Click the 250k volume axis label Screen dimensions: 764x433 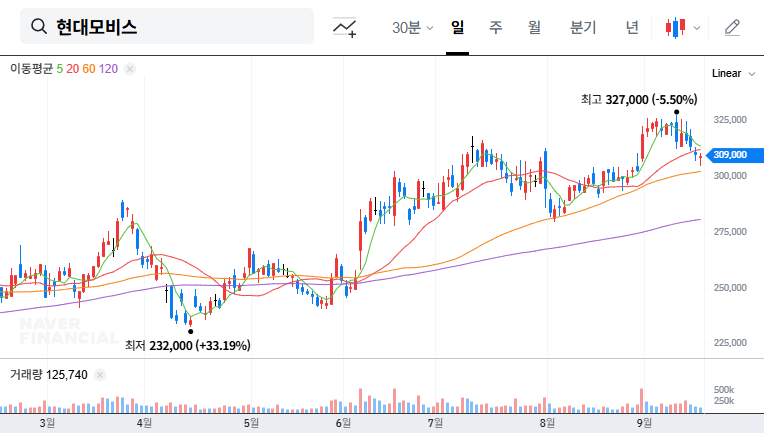[724, 401]
